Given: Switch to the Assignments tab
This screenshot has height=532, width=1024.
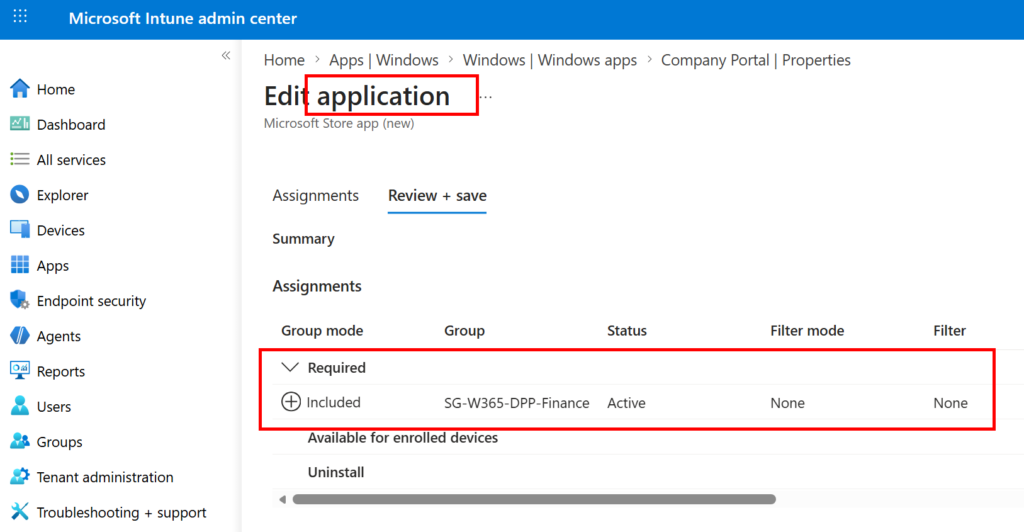Looking at the screenshot, I should (x=315, y=196).
